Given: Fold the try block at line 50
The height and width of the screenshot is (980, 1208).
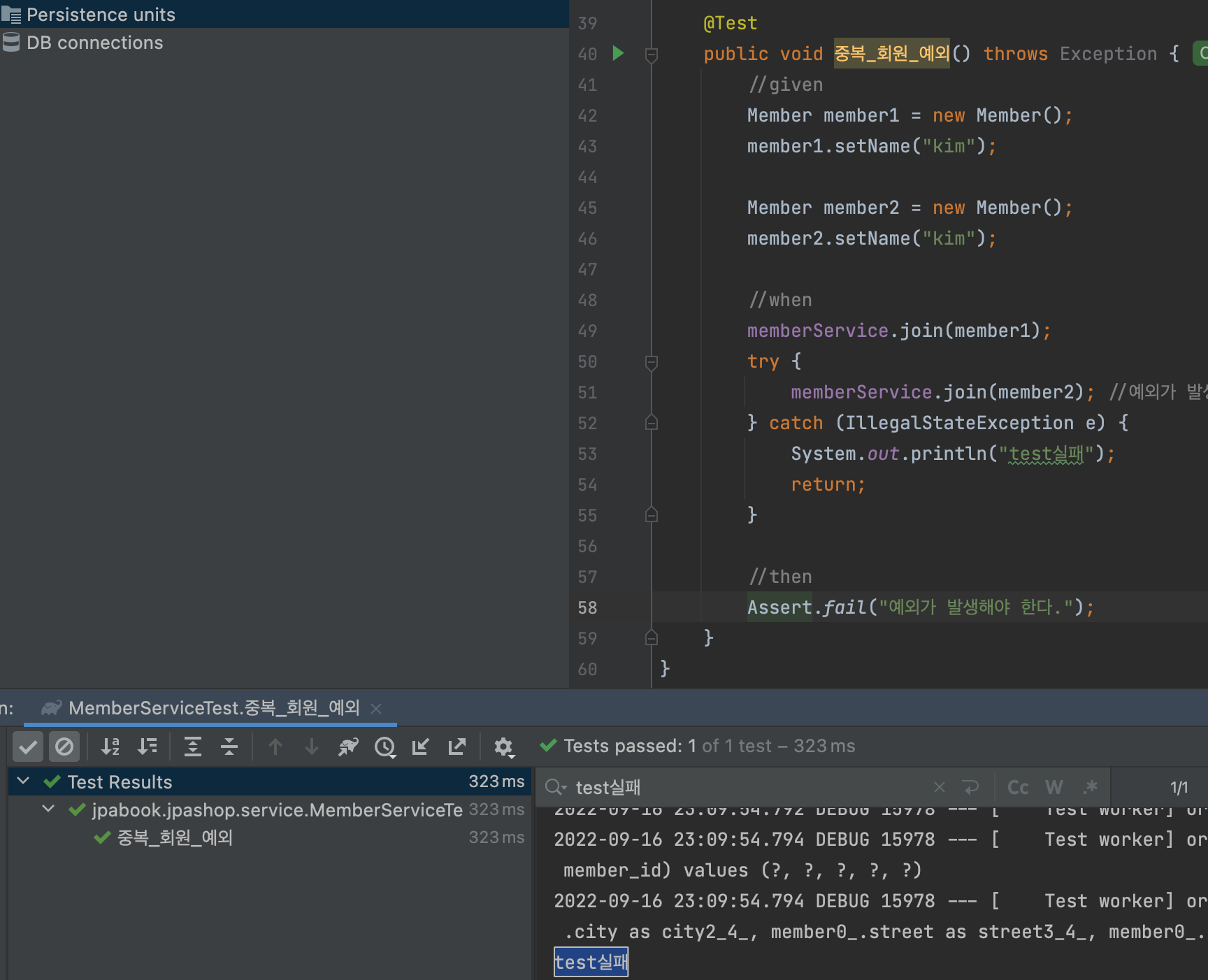Looking at the screenshot, I should [x=652, y=362].
